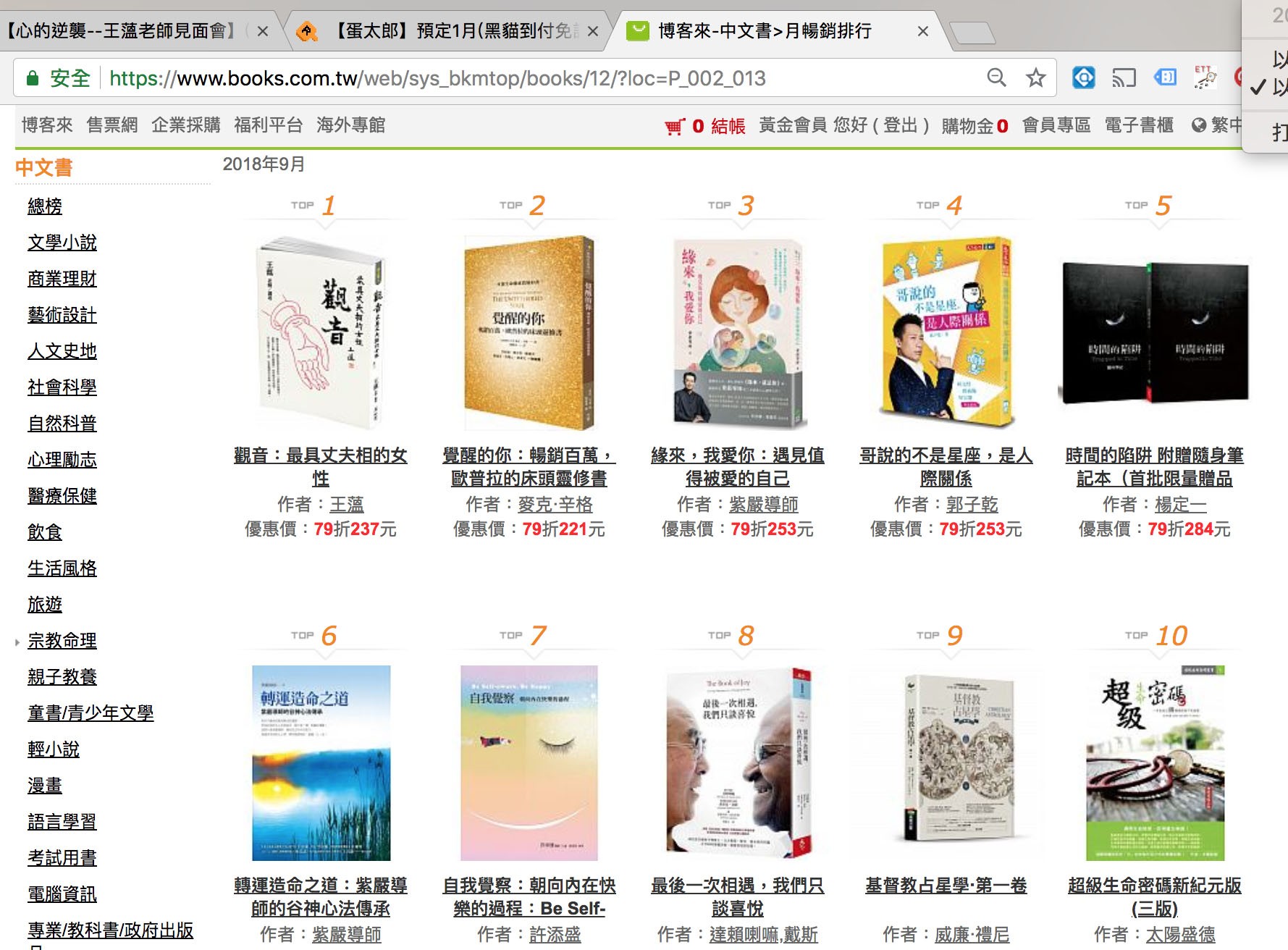Open a new tab button
The width and height of the screenshot is (1288, 950).
(972, 33)
